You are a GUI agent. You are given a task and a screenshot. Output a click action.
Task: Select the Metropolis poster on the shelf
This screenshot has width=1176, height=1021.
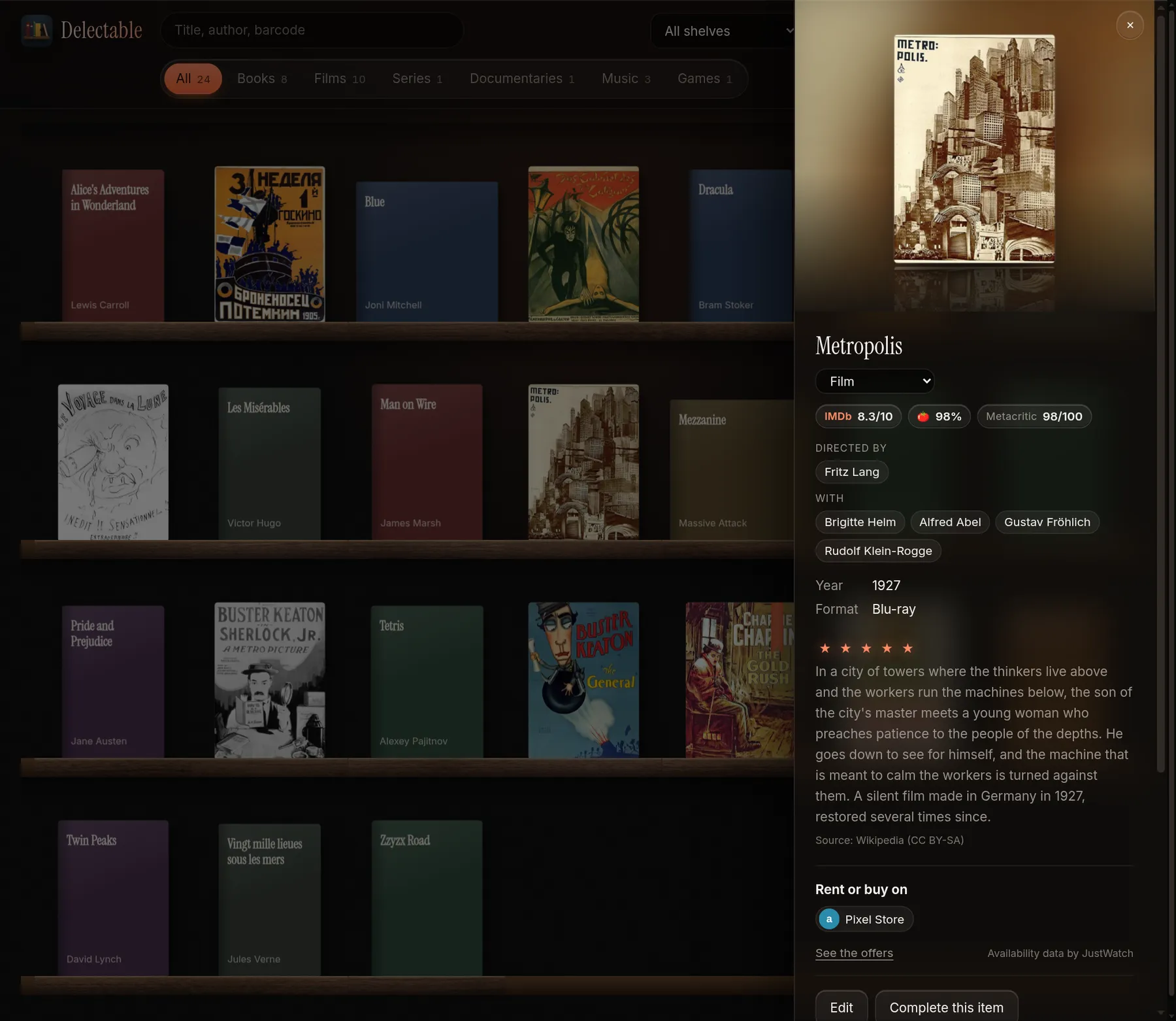coord(583,462)
